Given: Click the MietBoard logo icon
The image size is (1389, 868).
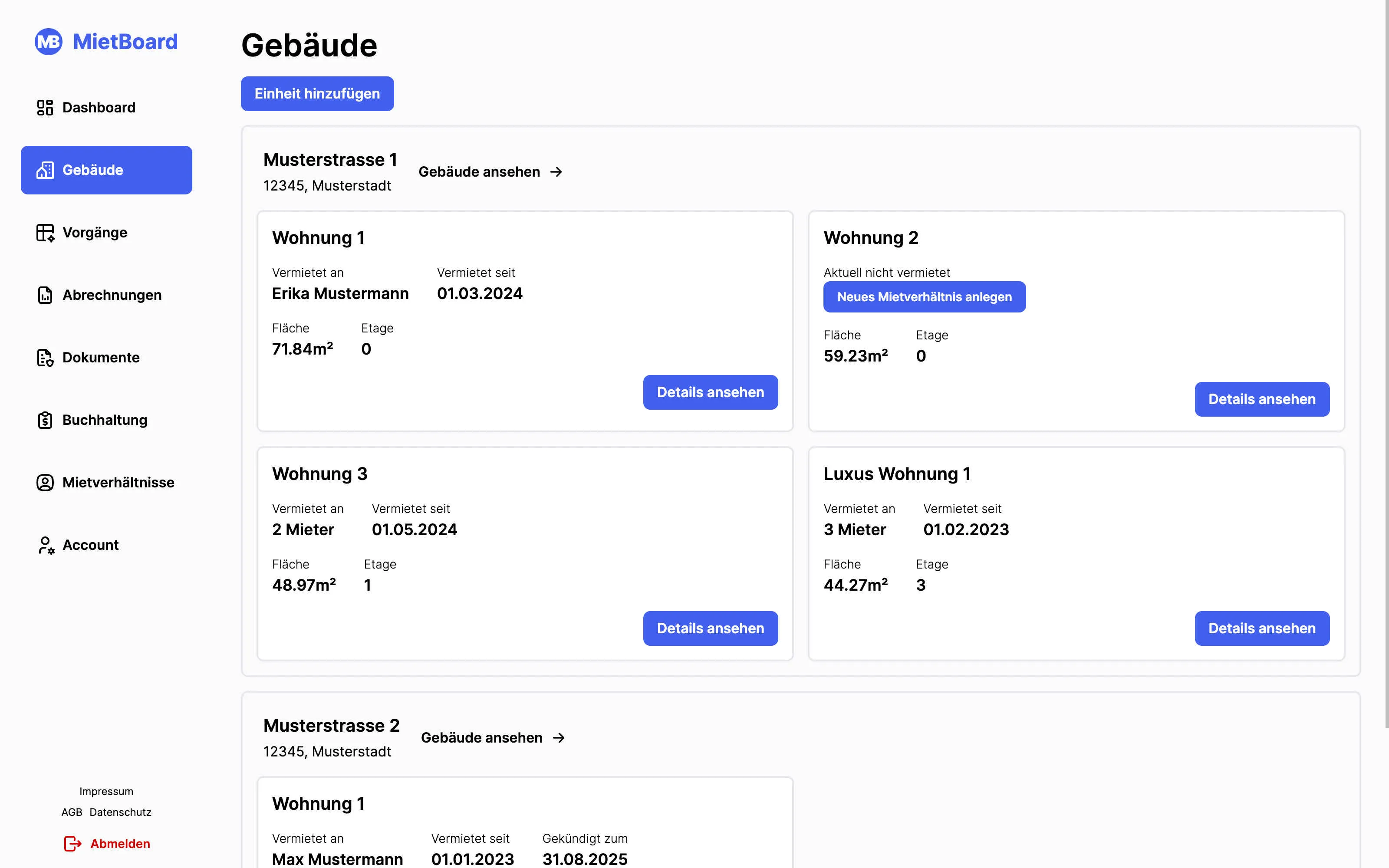Looking at the screenshot, I should click(48, 42).
